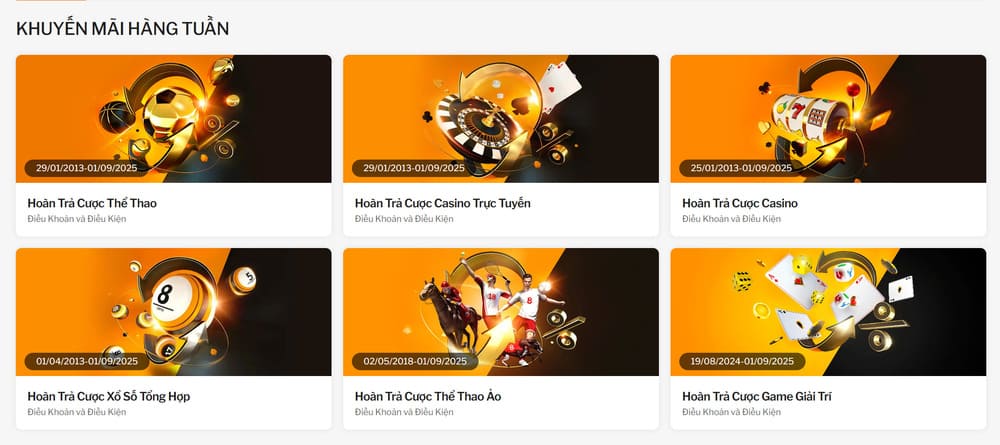Open the Hoàn Trả Cược Thể Thao banner image
This screenshot has width=1000, height=445.
[x=173, y=119]
